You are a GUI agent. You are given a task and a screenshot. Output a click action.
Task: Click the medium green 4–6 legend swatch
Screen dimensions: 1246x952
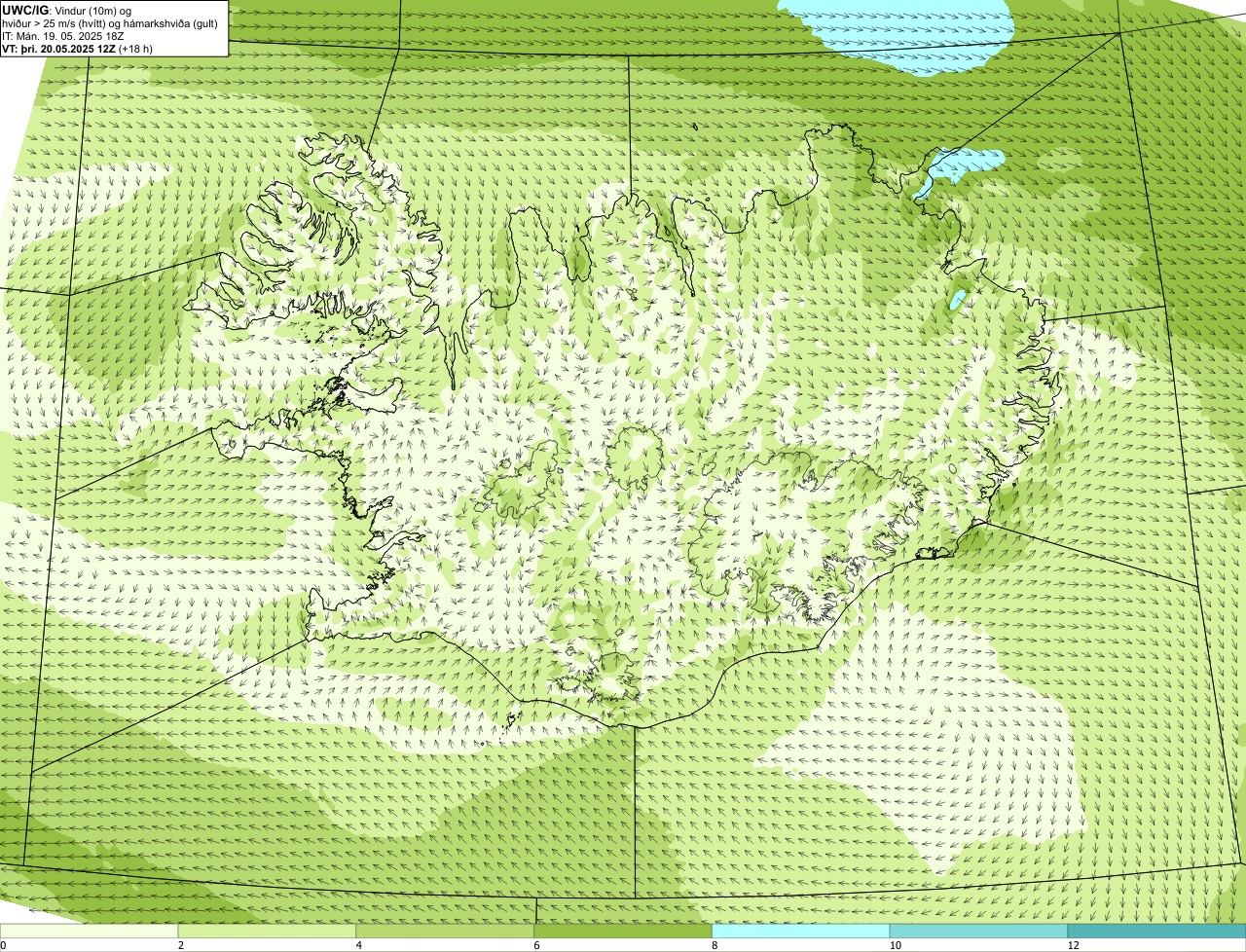446,931
